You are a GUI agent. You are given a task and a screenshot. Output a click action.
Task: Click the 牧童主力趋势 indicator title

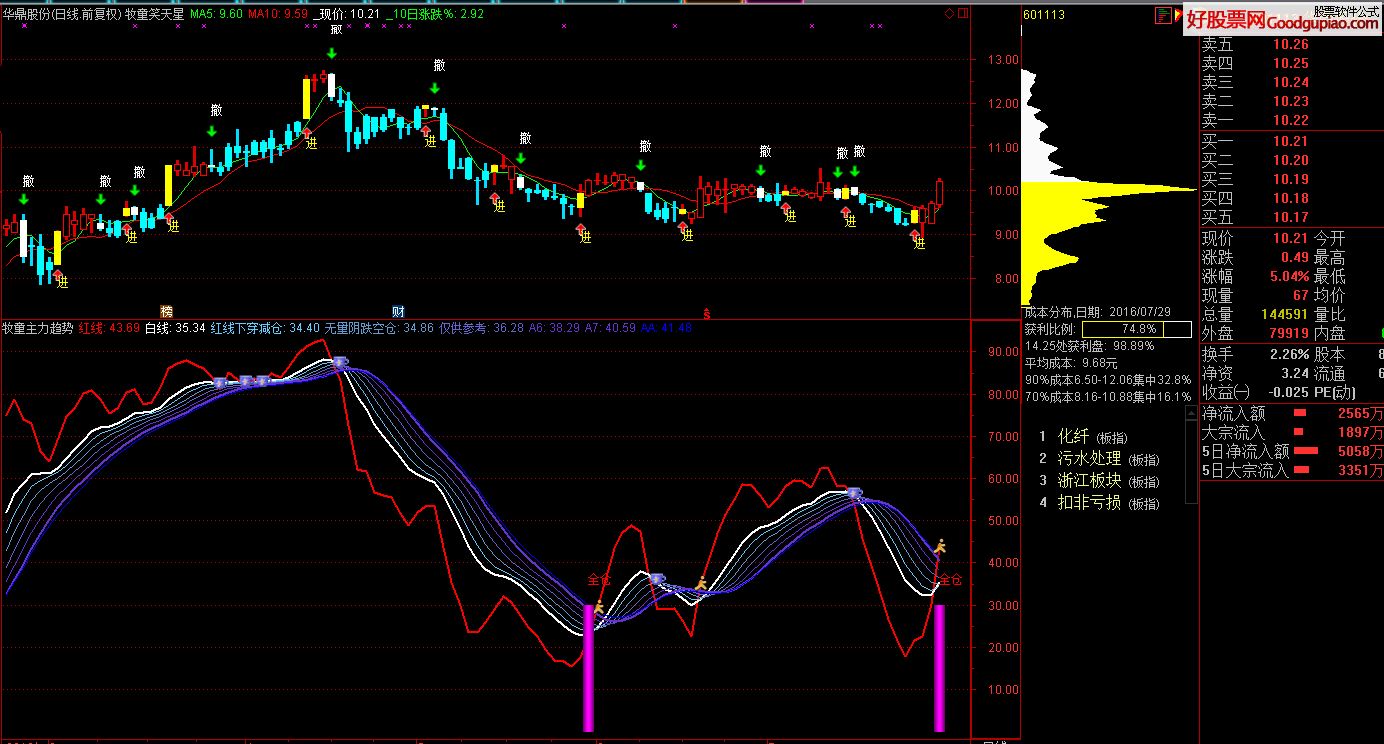tap(38, 328)
